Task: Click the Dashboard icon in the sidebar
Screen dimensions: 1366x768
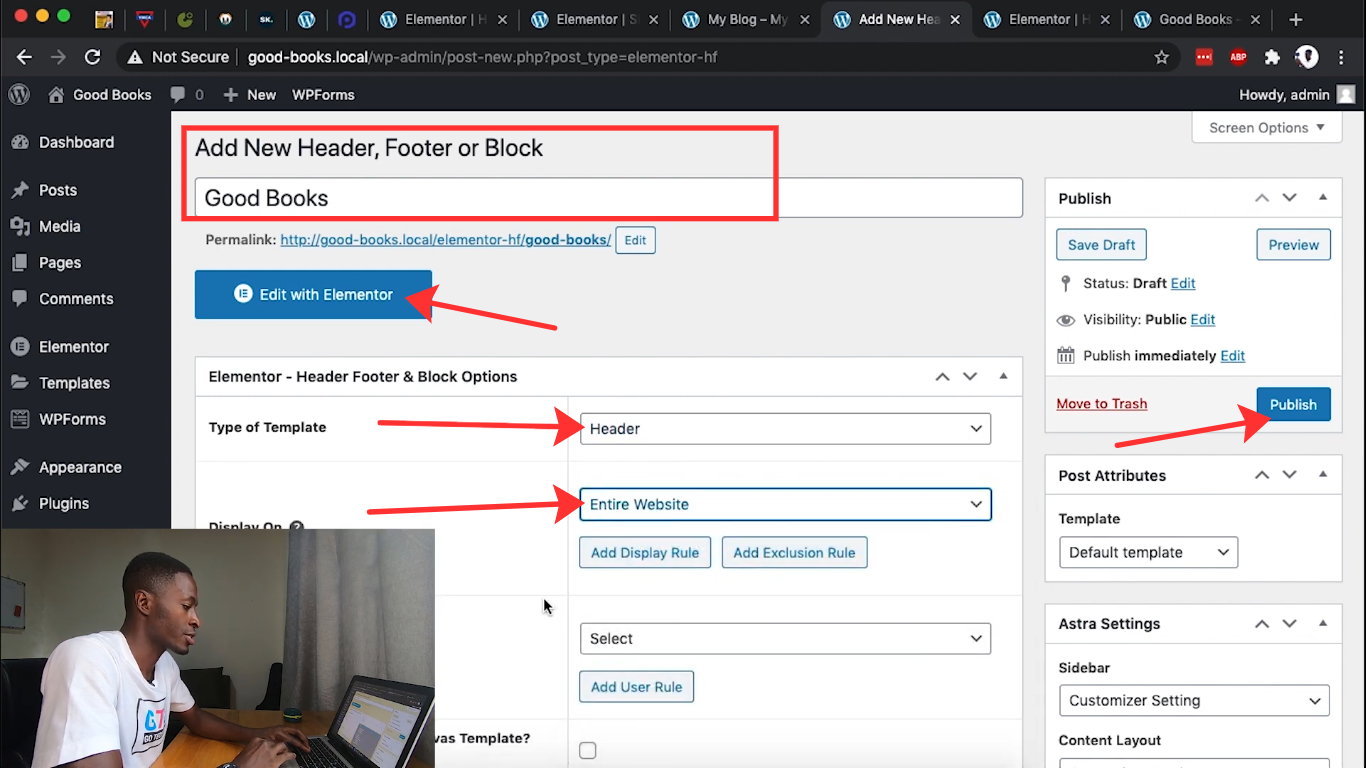Action: click(19, 142)
